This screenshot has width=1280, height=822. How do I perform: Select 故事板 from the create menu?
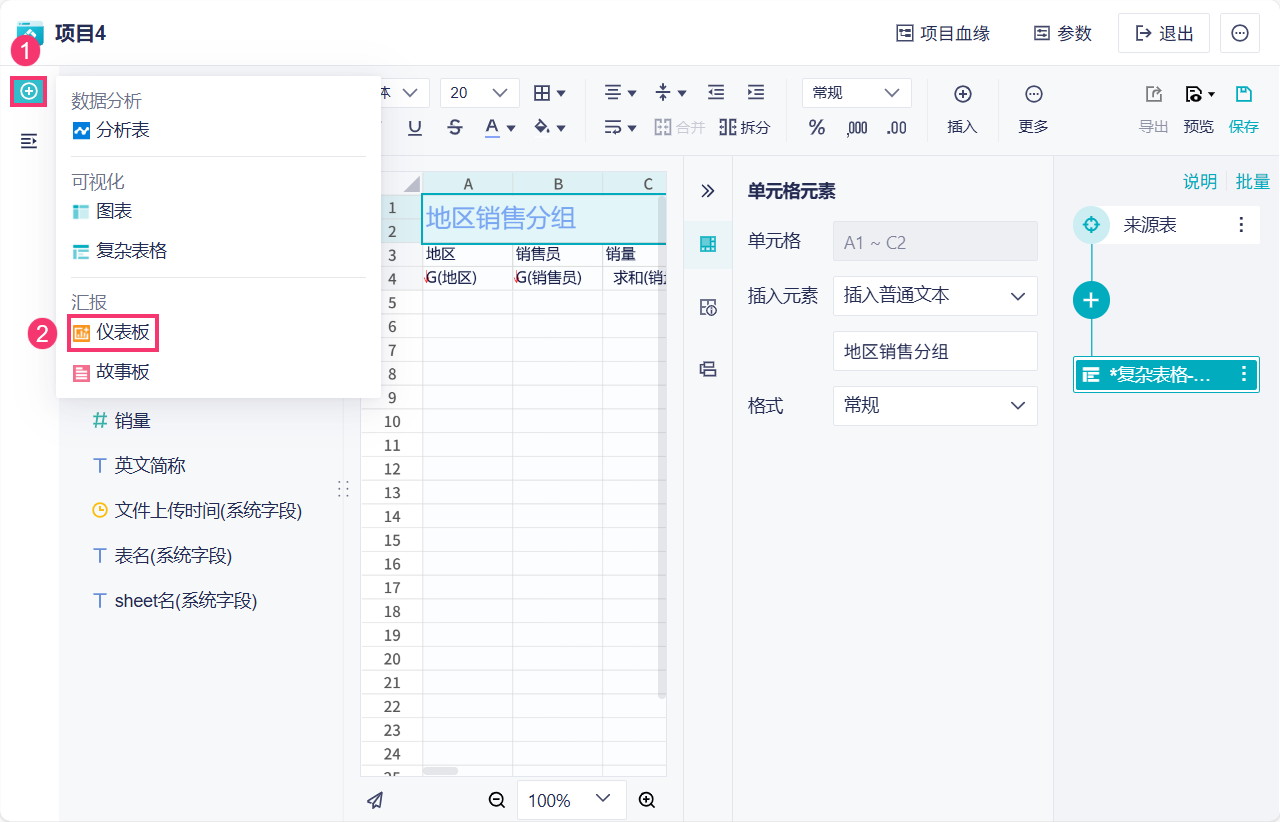[111, 372]
